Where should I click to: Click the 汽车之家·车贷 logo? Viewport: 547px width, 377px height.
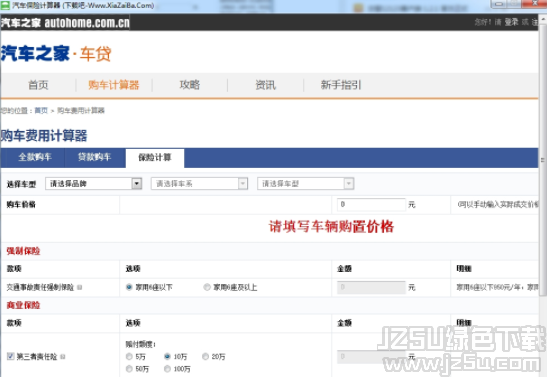(x=56, y=54)
